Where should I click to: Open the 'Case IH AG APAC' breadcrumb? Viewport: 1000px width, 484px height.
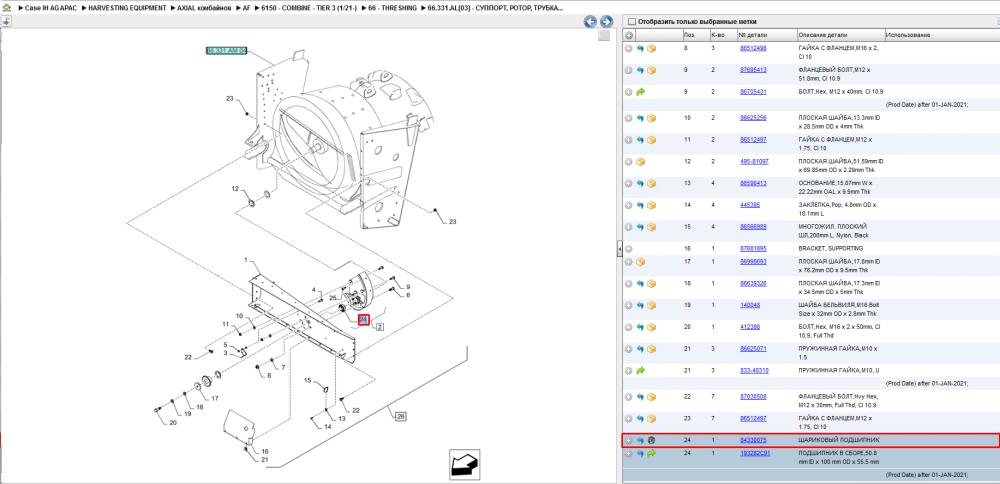(x=50, y=9)
